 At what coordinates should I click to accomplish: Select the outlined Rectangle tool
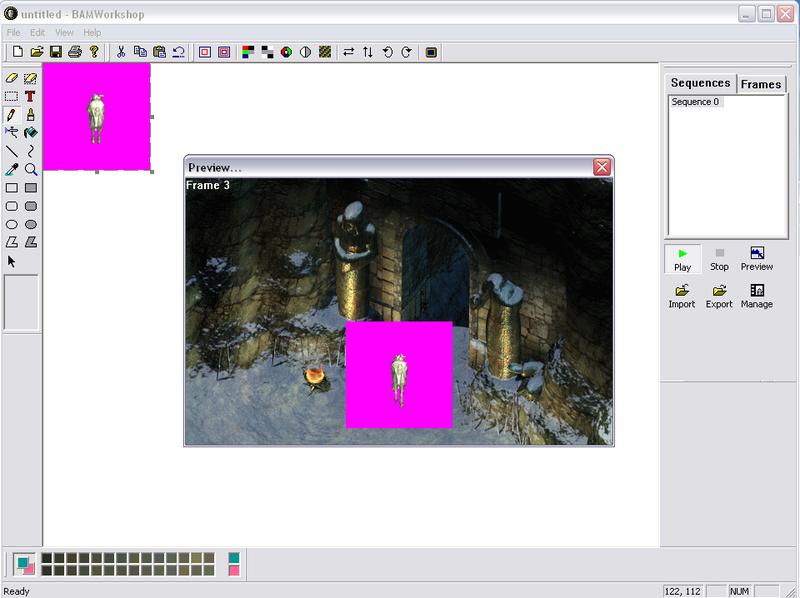11,188
